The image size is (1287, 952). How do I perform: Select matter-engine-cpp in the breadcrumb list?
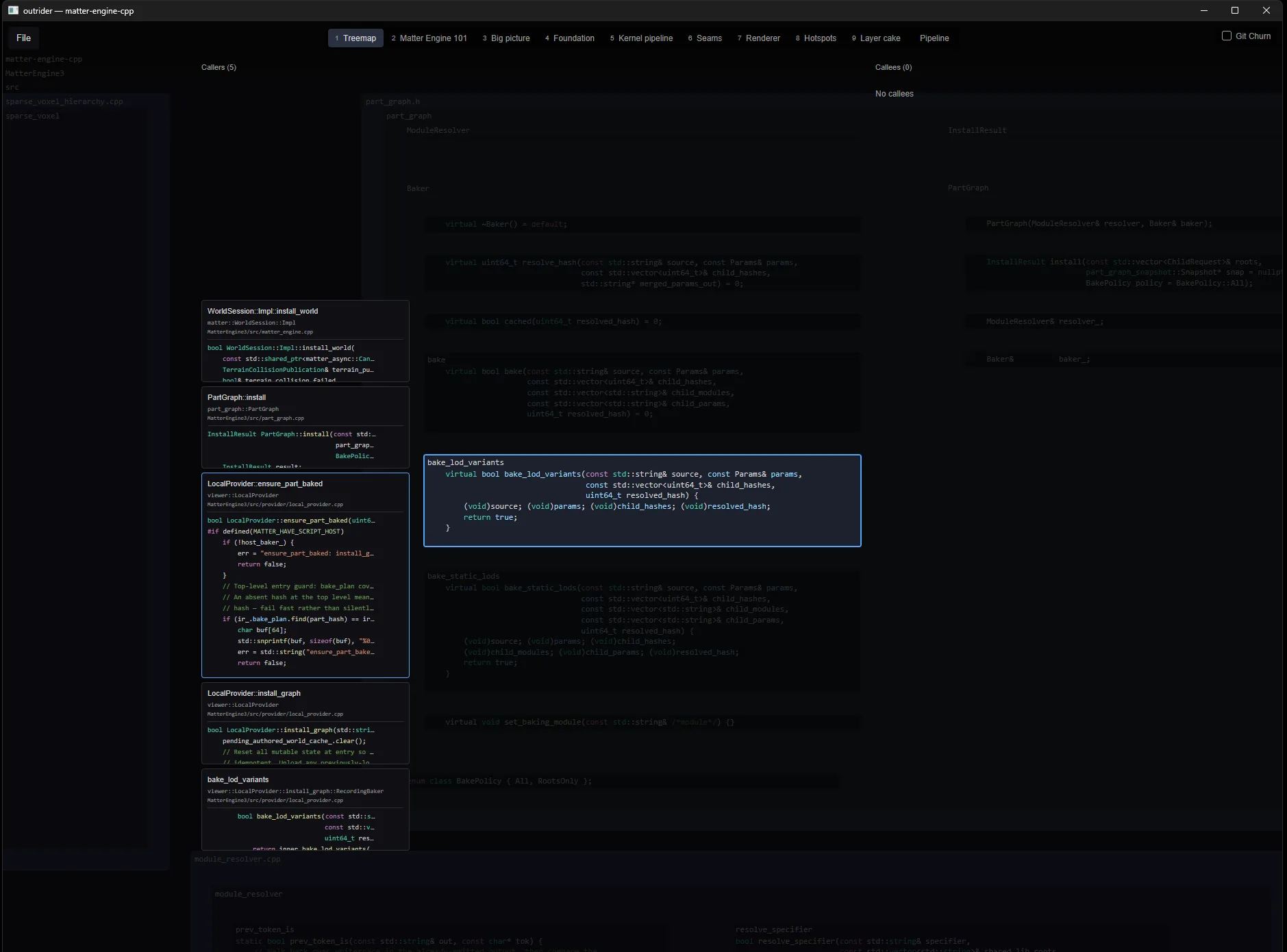pyautogui.click(x=44, y=59)
